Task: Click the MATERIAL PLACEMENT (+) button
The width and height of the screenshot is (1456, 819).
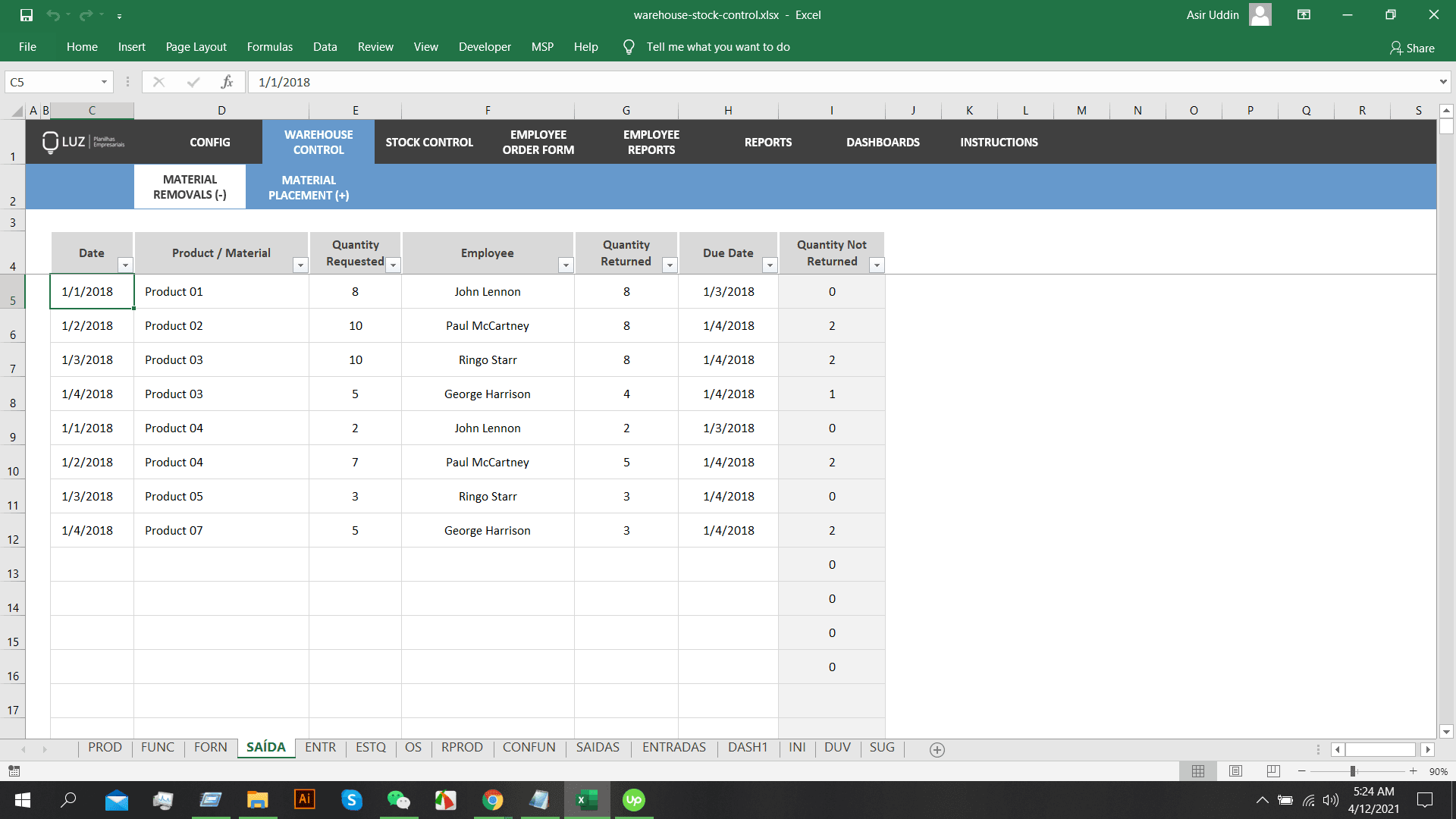Action: 308,187
